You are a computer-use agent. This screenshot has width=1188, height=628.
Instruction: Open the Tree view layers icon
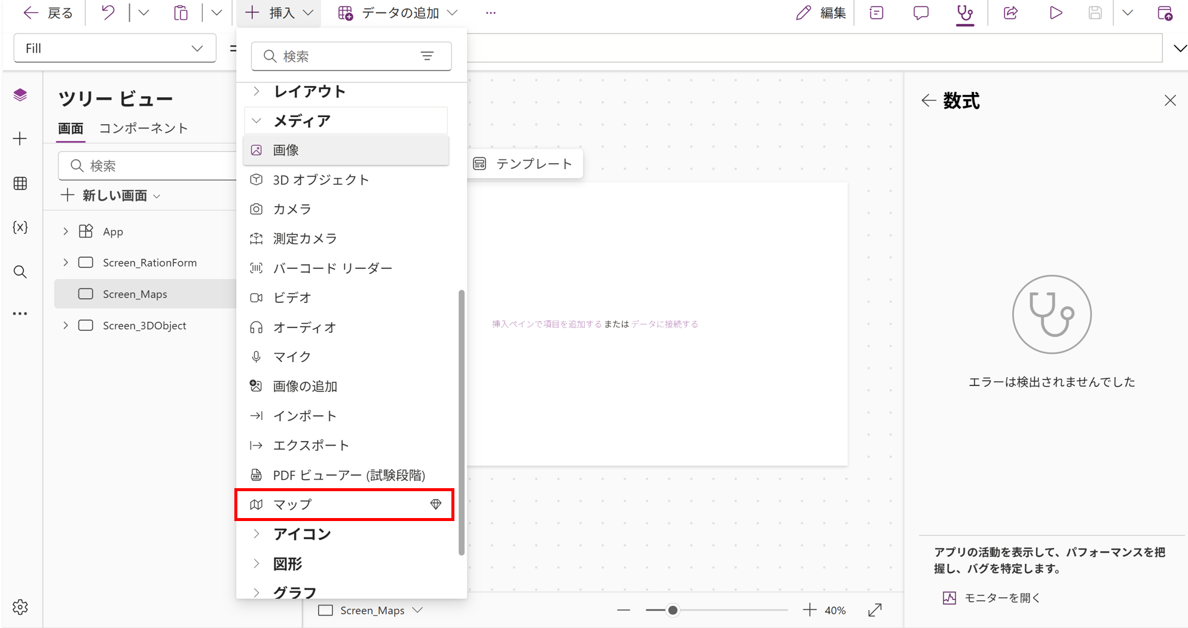[20, 95]
